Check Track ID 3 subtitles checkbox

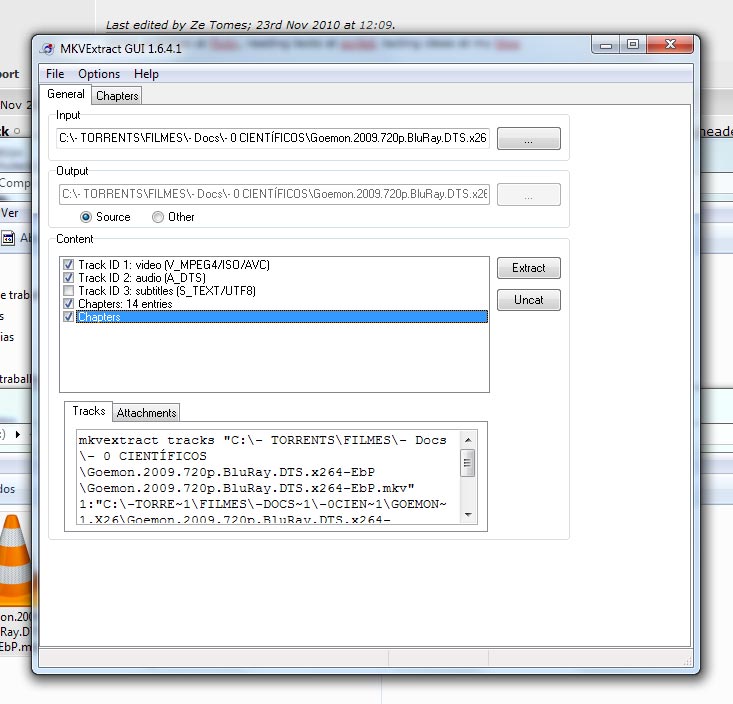[x=68, y=291]
